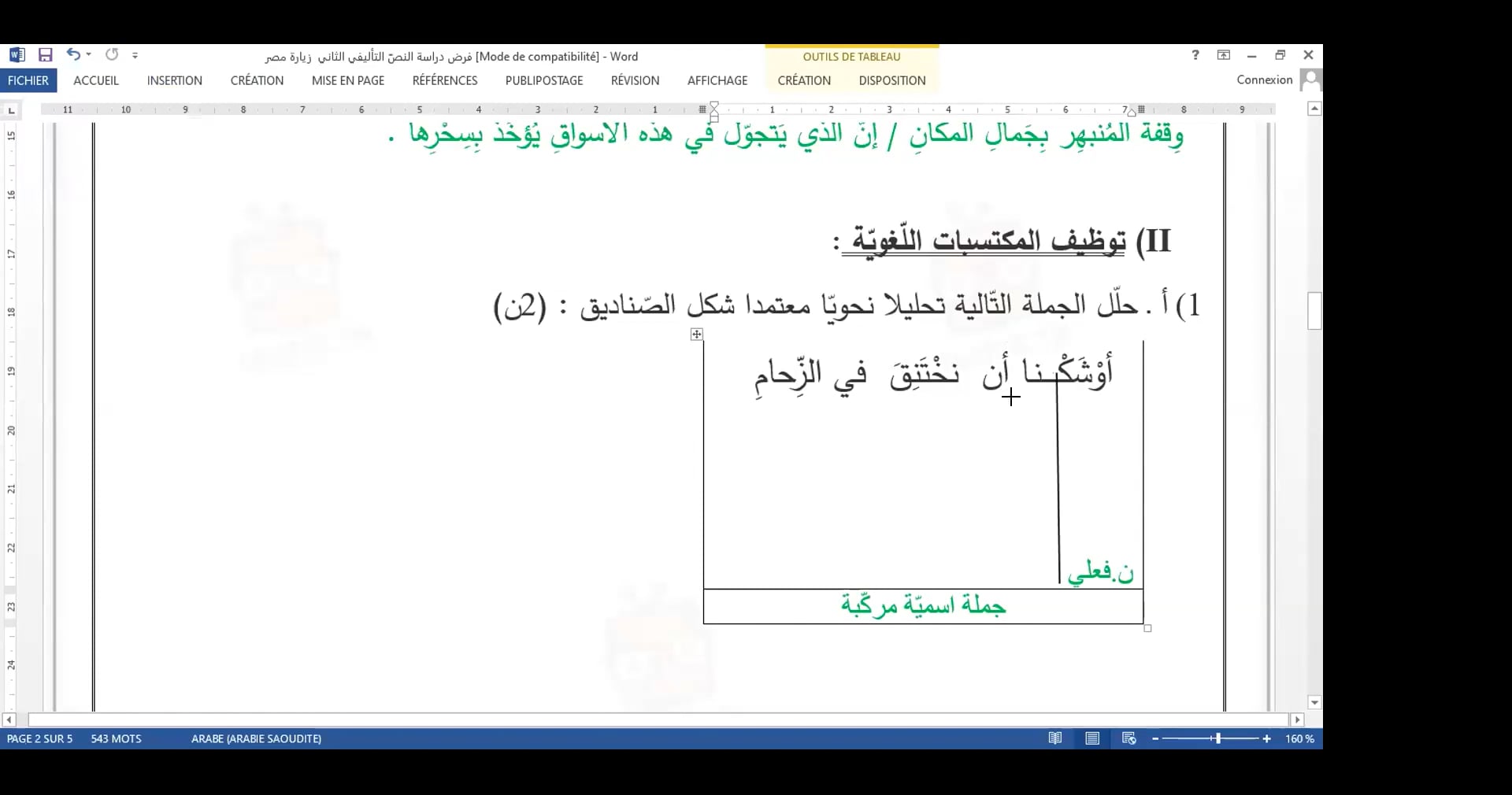Open the DISPOSITION table tools tab

click(892, 80)
